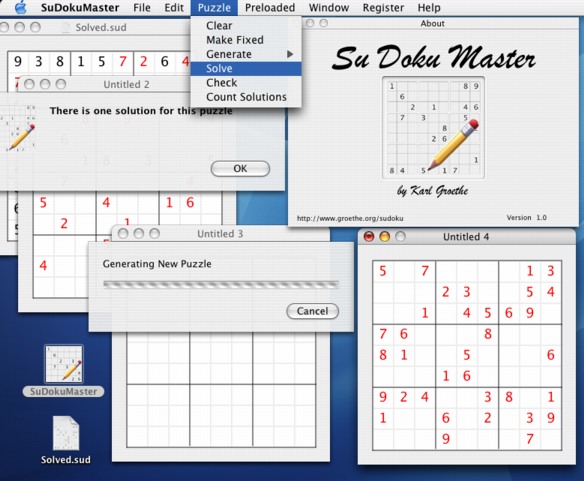Click the 'by Karl Groethe' credit
584x481 pixels.
433,191
